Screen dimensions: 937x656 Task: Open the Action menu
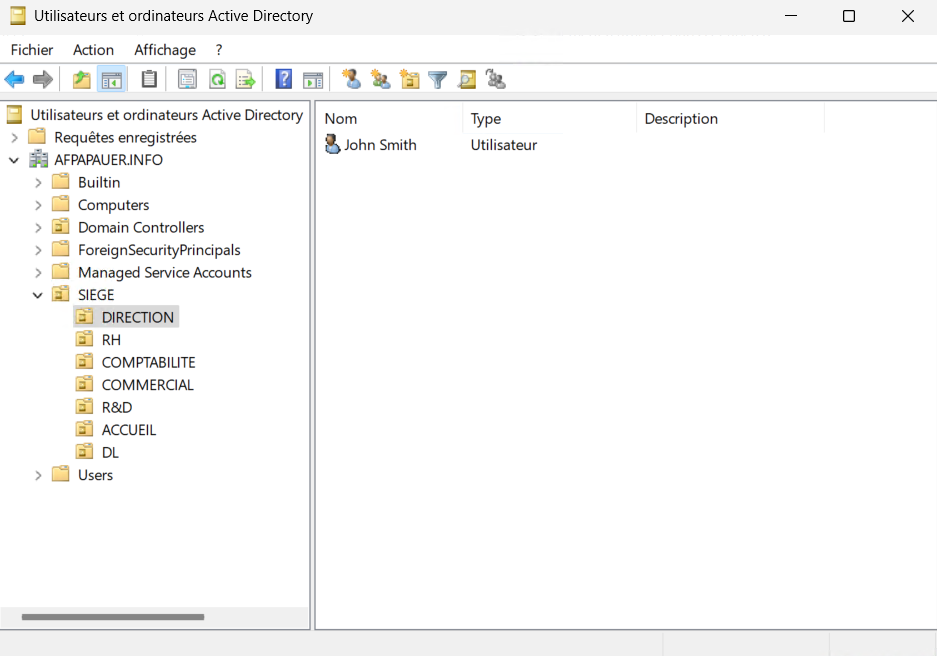coord(93,50)
